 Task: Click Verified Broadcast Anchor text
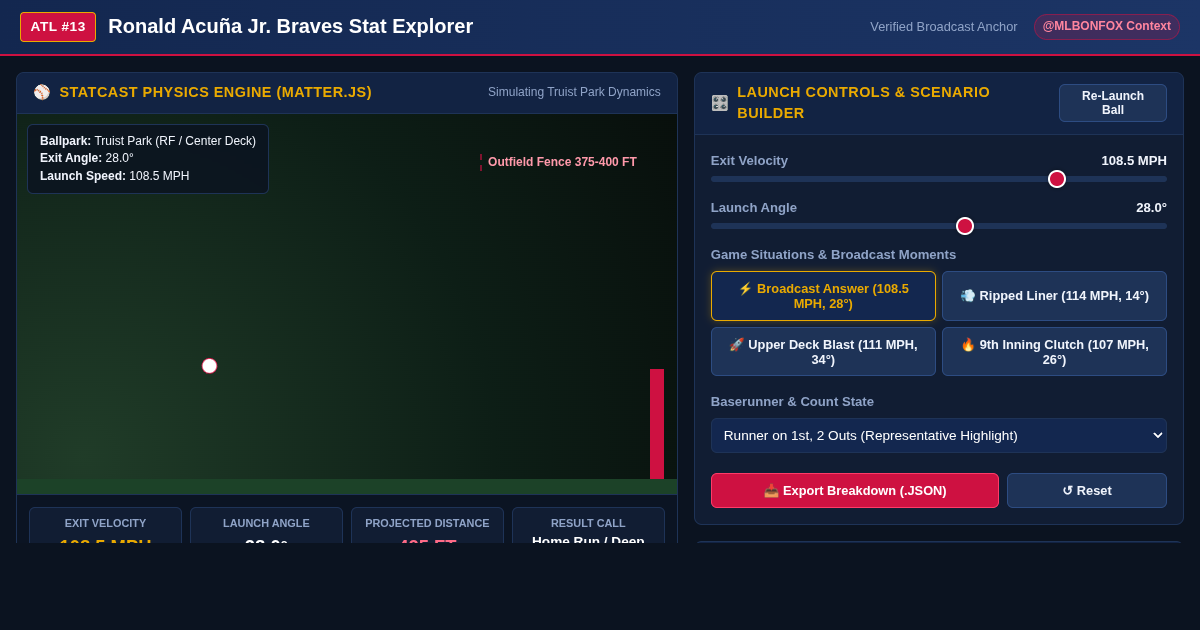[x=943, y=27]
